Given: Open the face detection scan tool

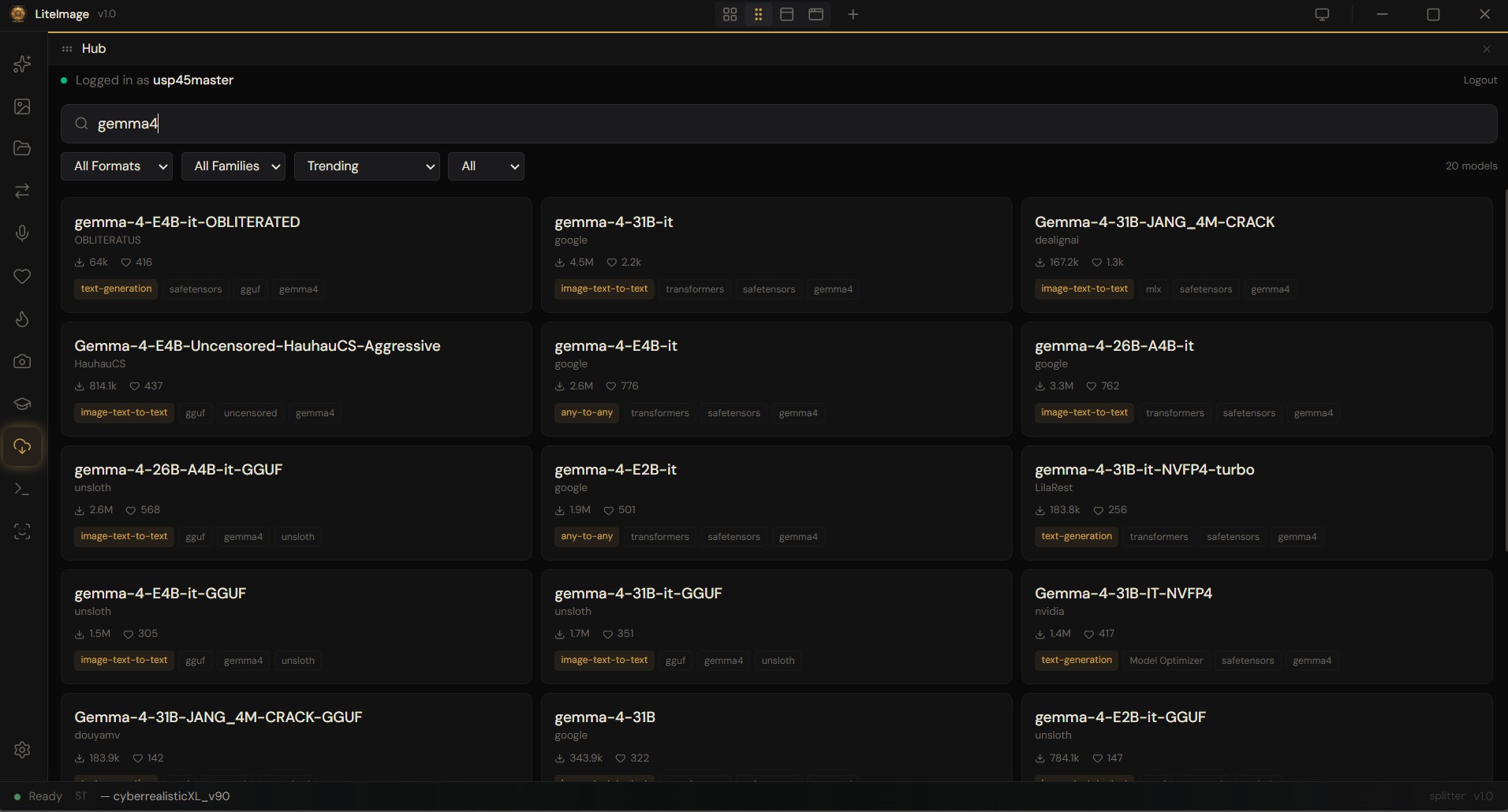Looking at the screenshot, I should [21, 532].
